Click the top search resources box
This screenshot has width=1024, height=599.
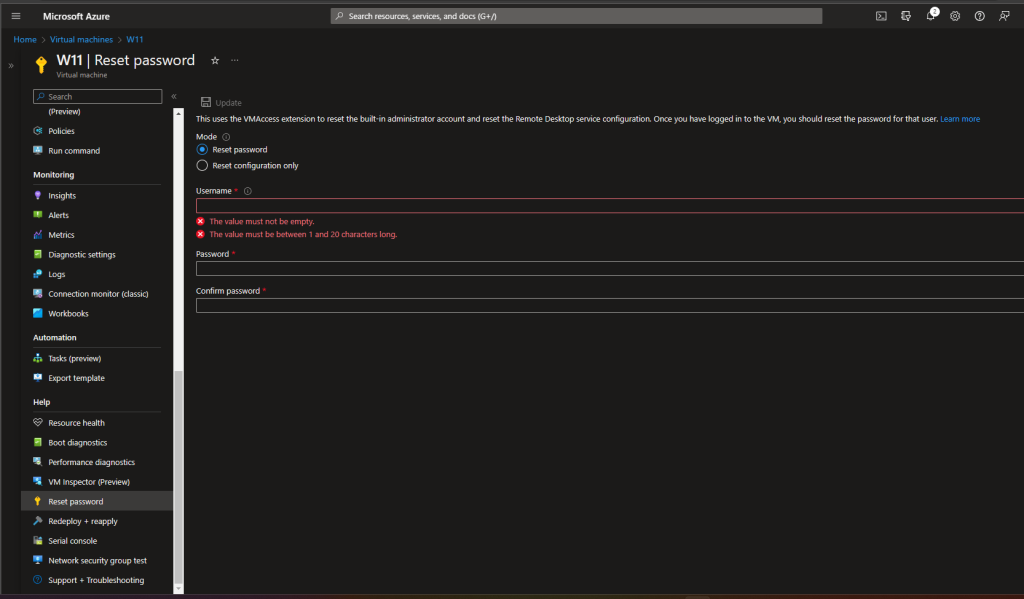576,16
